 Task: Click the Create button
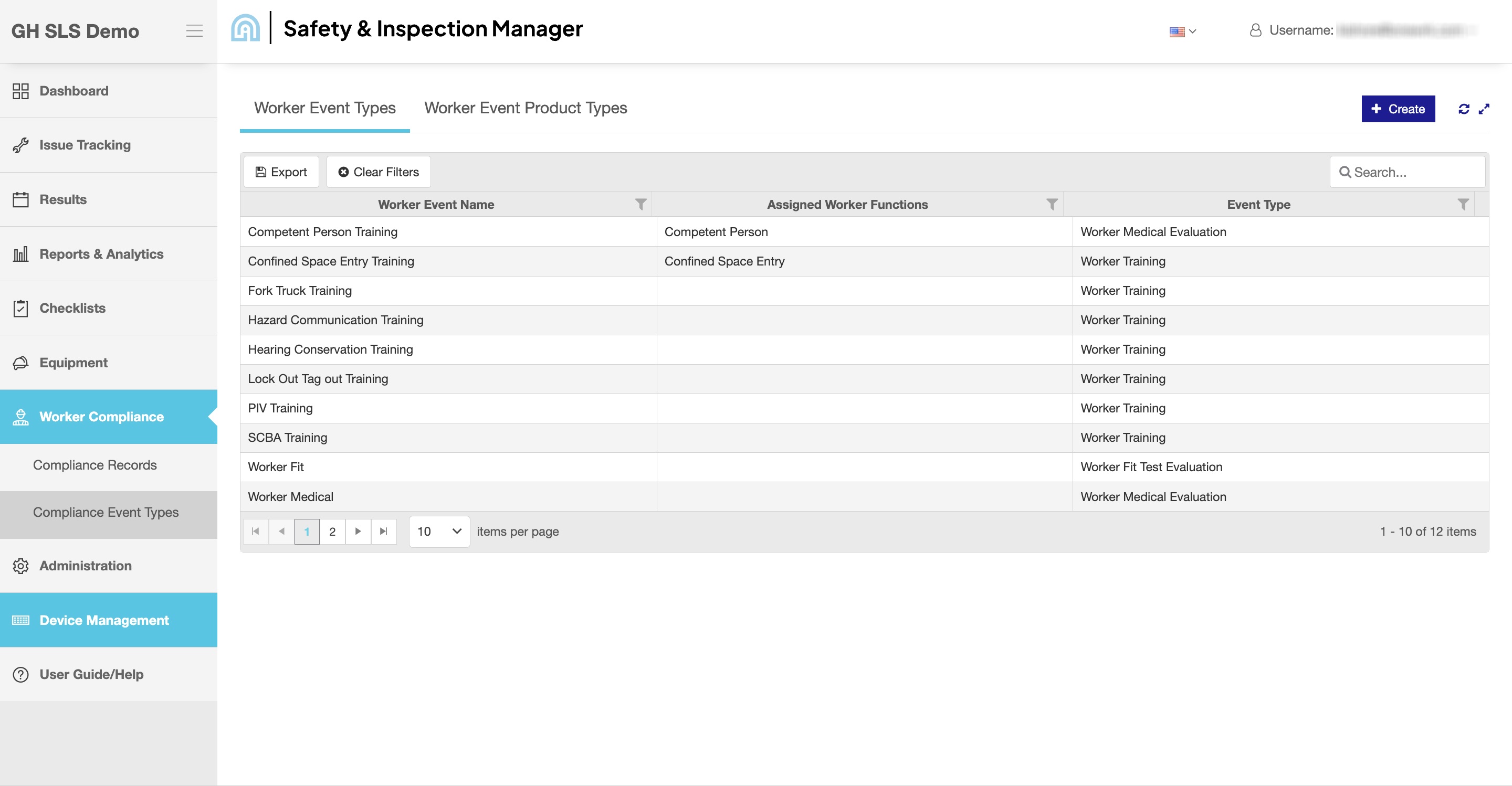pos(1398,109)
